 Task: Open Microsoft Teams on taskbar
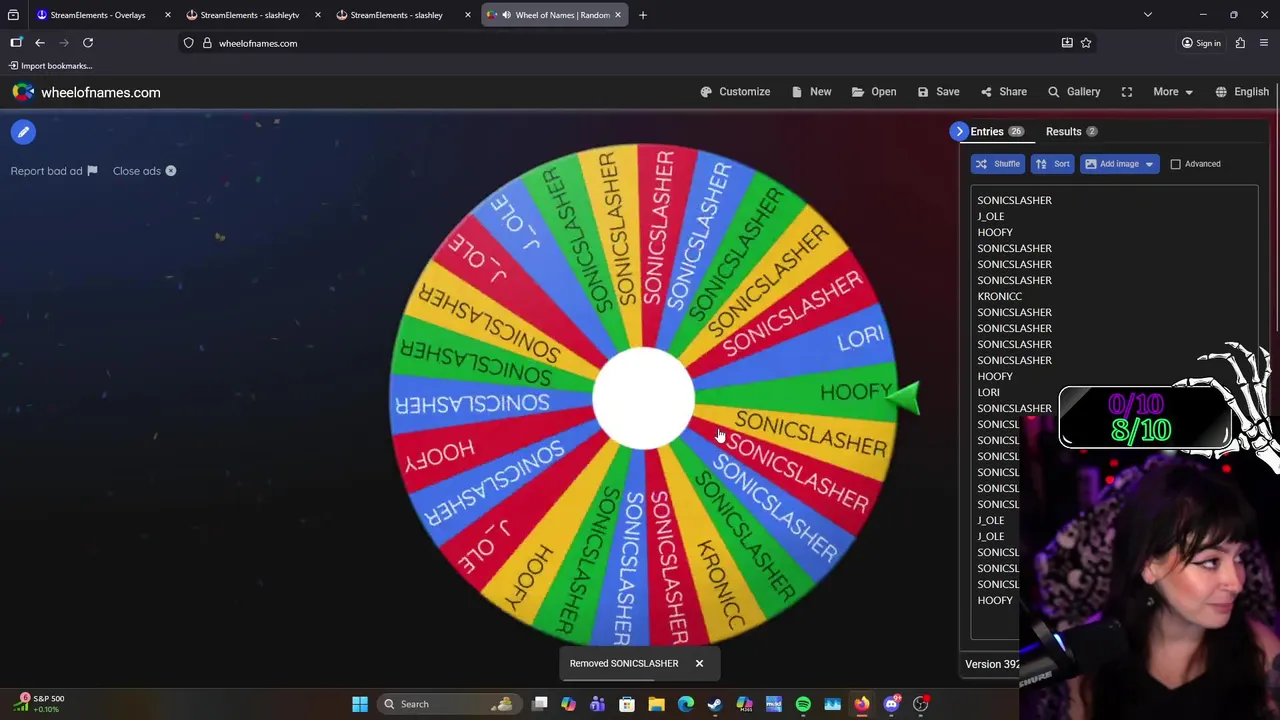(598, 704)
